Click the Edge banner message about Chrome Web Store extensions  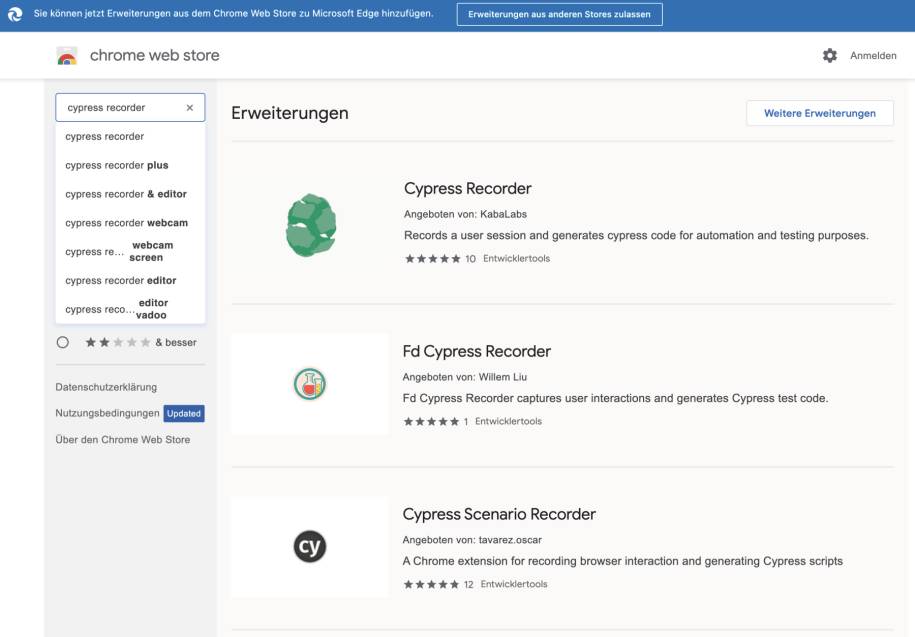tap(233, 13)
